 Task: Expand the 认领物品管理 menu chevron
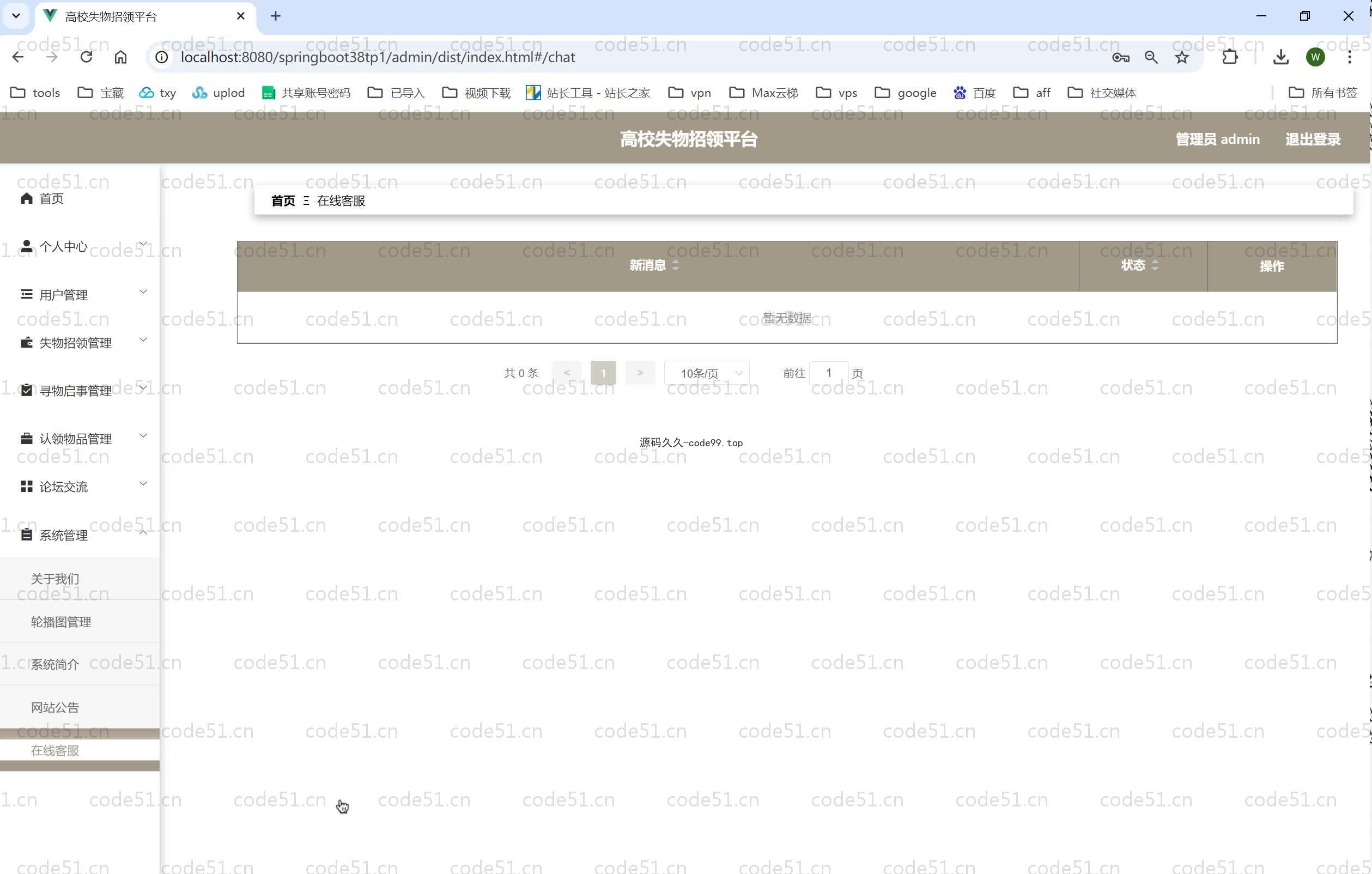pos(143,436)
